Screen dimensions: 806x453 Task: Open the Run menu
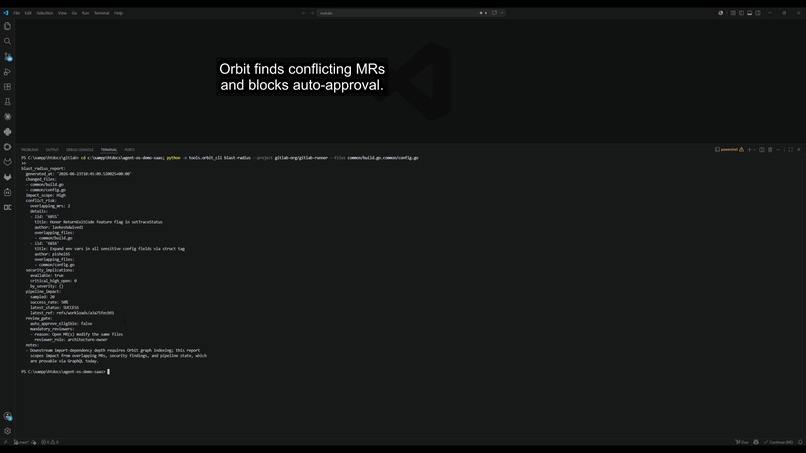tap(85, 13)
